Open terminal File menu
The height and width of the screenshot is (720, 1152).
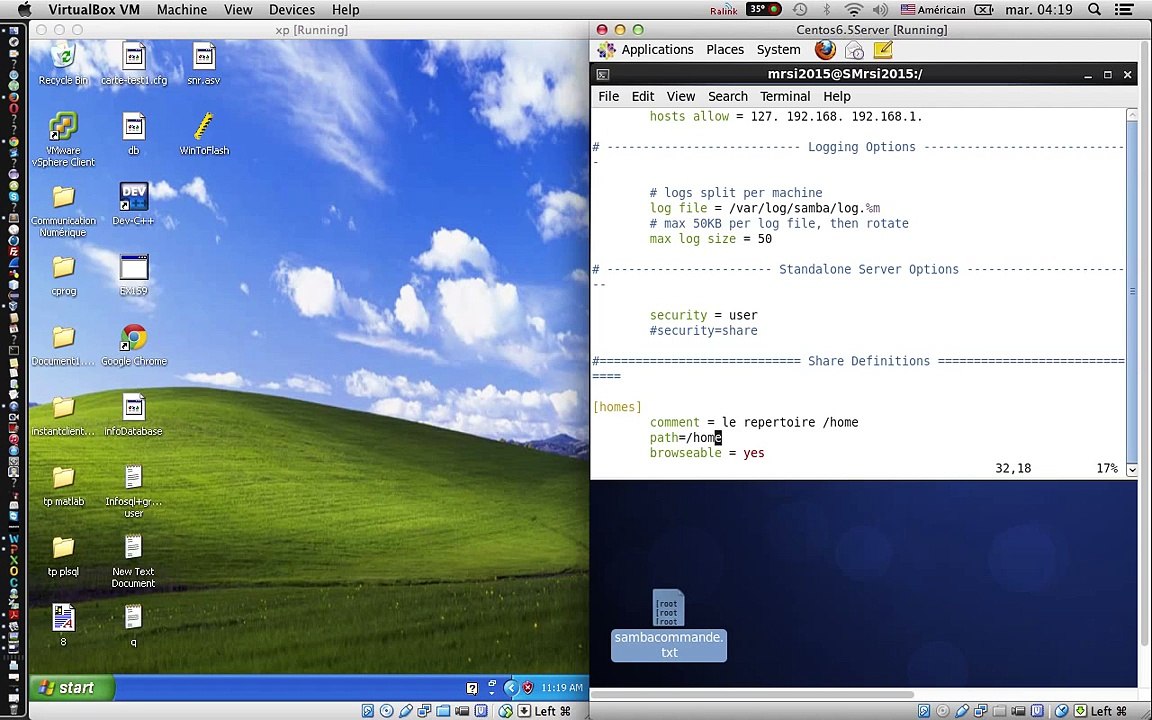click(608, 96)
